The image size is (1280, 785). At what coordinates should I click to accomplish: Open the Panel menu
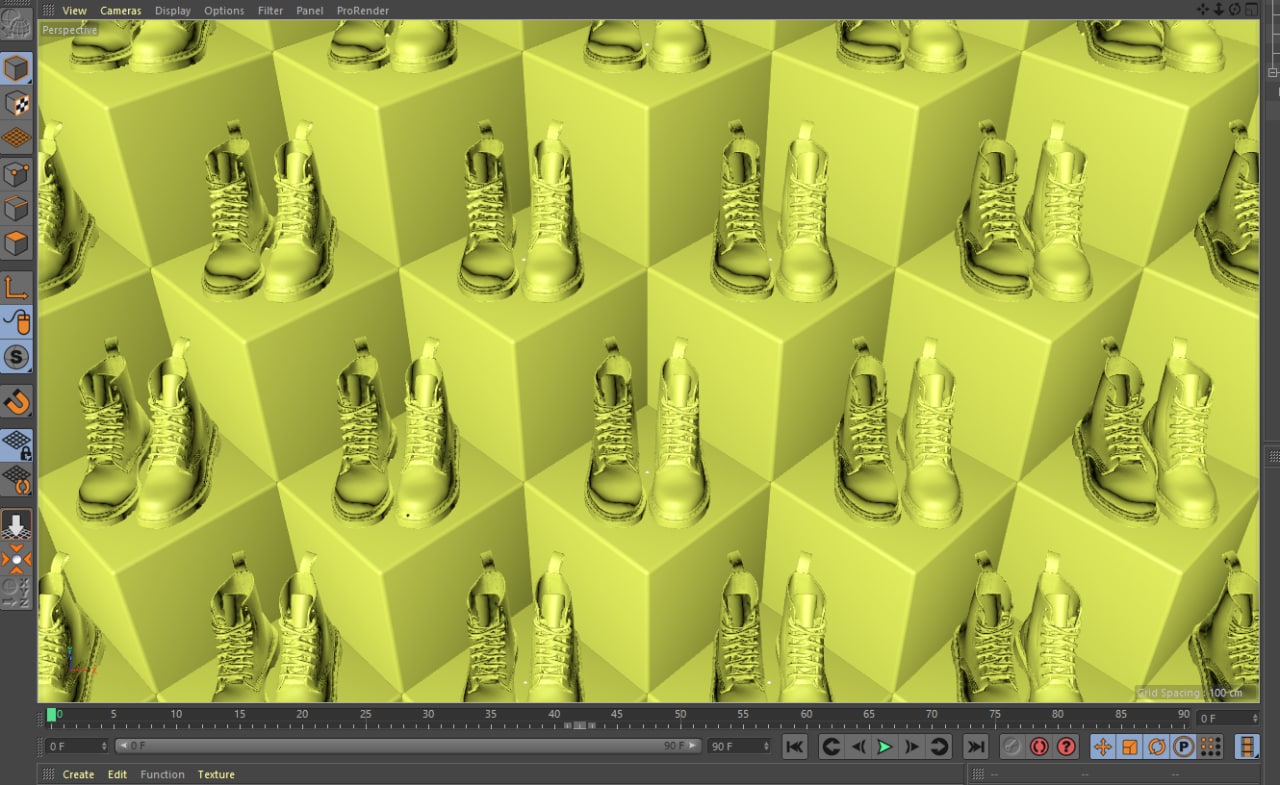click(x=310, y=11)
